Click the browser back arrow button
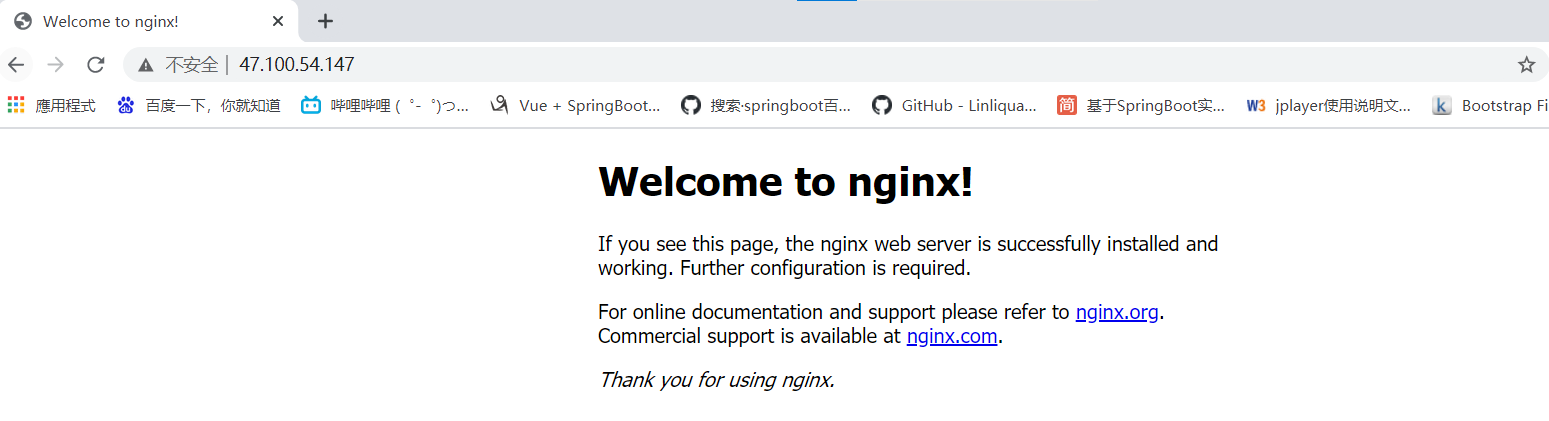Viewport: 1549px width, 421px height. coord(16,65)
